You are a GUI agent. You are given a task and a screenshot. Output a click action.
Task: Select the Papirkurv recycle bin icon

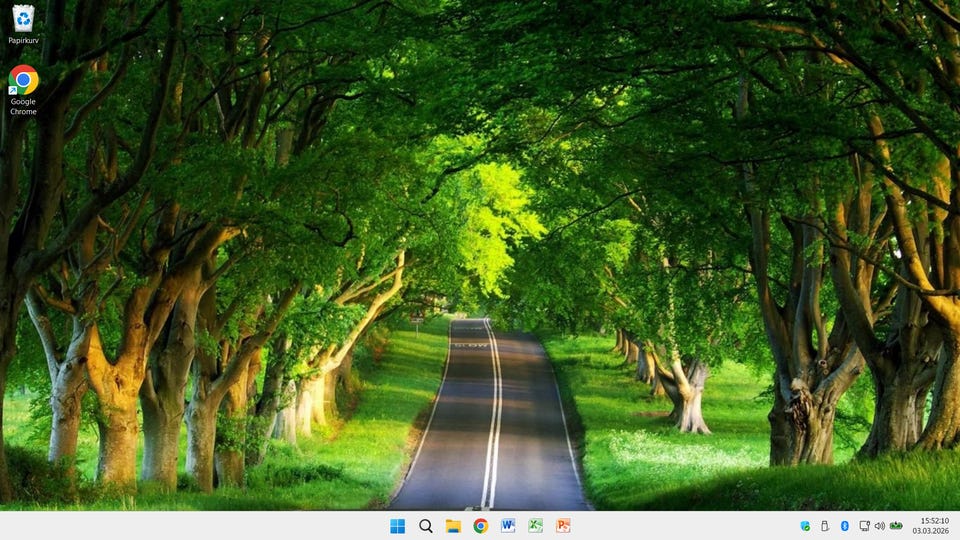pos(23,24)
